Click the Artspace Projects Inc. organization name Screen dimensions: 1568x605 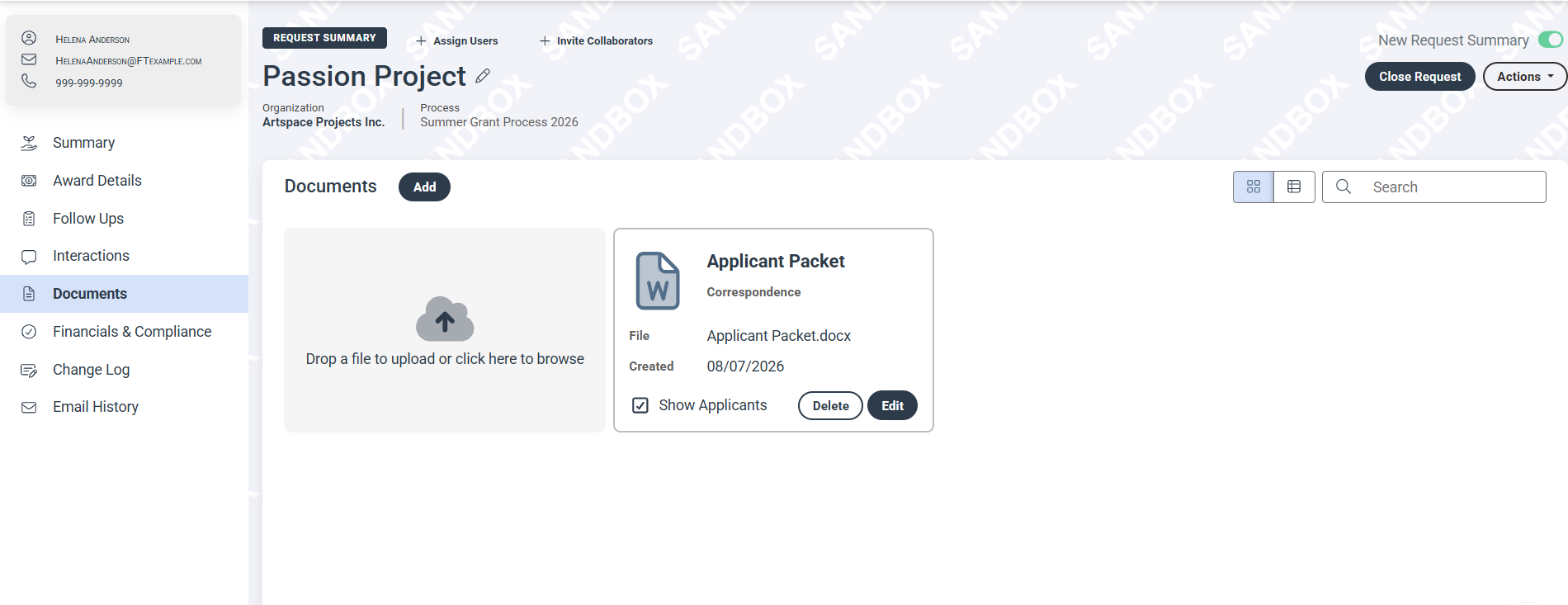coord(324,122)
